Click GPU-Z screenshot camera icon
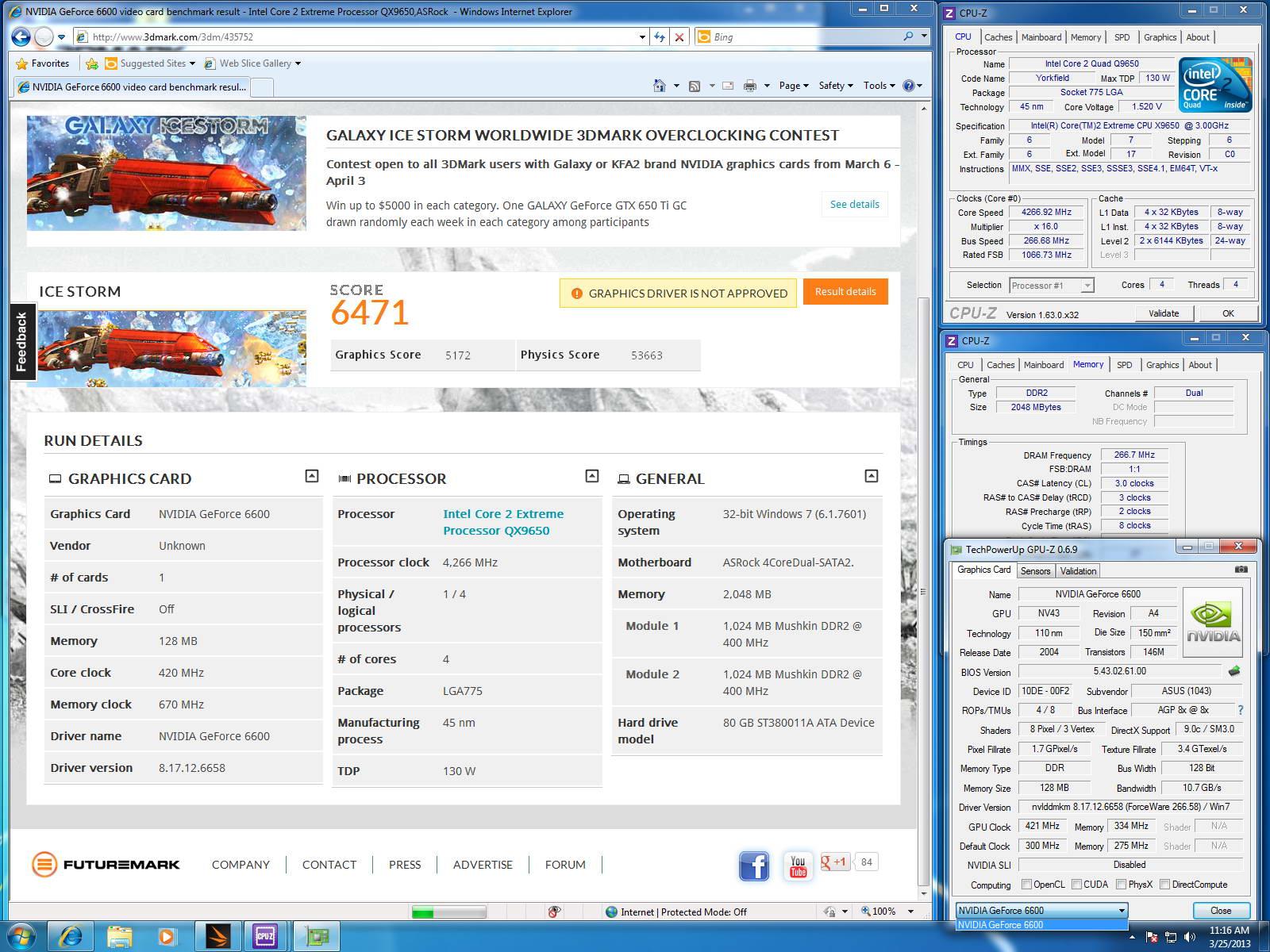 1241,570
